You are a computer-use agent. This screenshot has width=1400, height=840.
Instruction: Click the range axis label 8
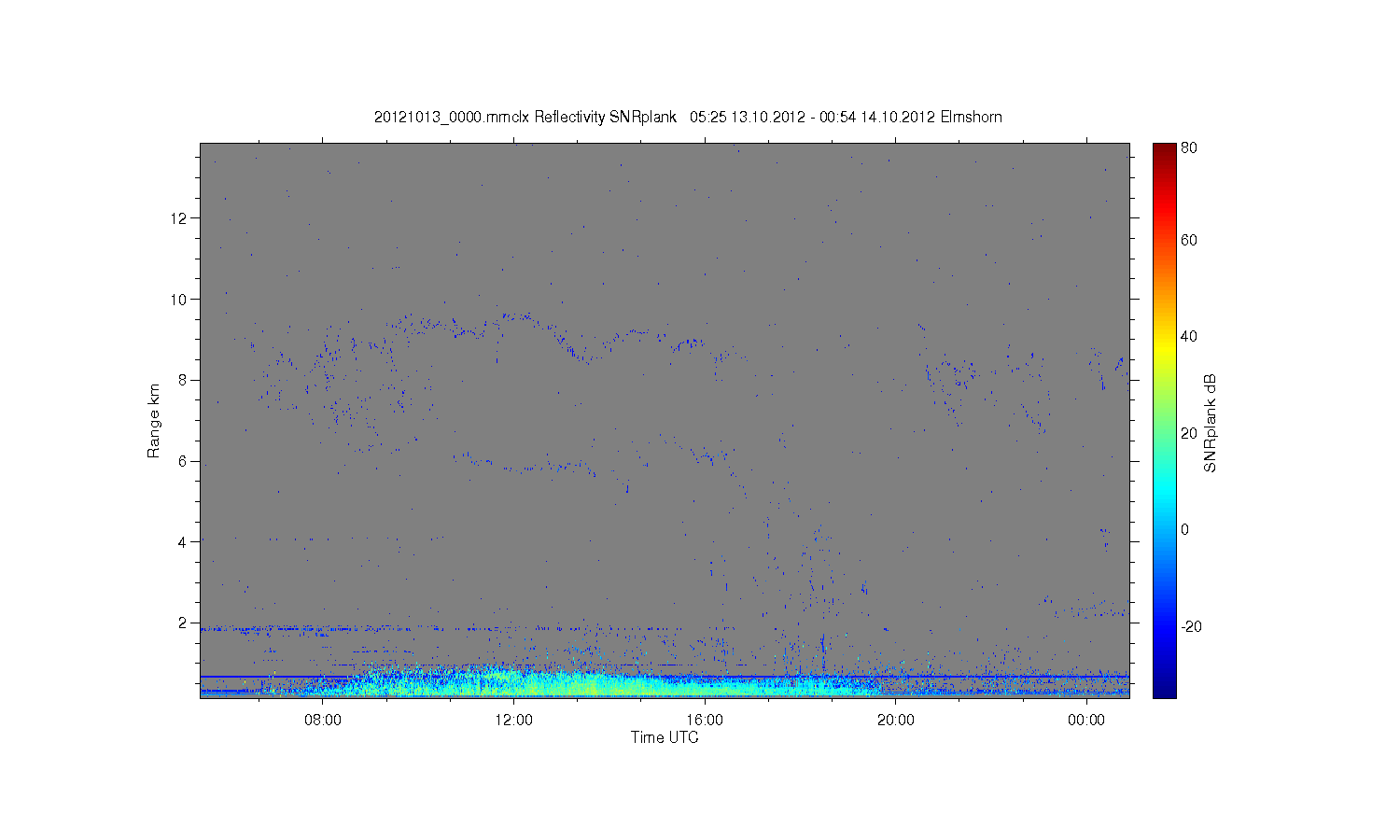pos(185,380)
